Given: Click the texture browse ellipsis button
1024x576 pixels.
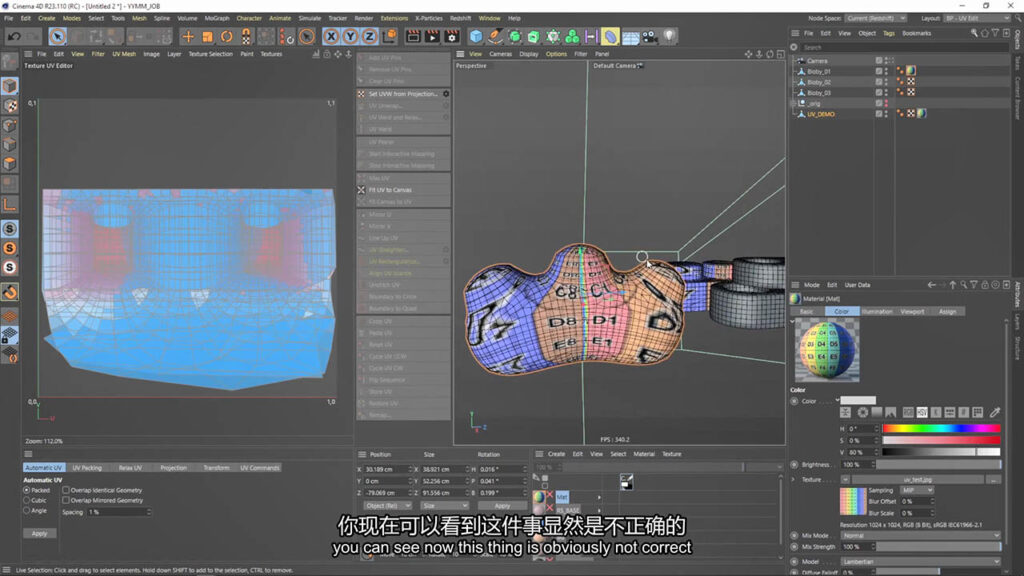Looking at the screenshot, I should coord(993,479).
